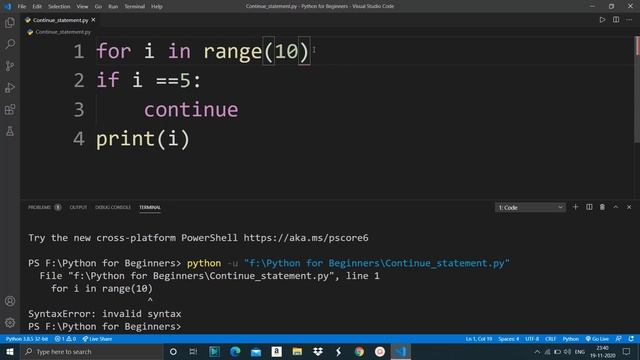Click the 'SyntaxError: invalid syntax' message
The image size is (640, 360).
pos(104,314)
